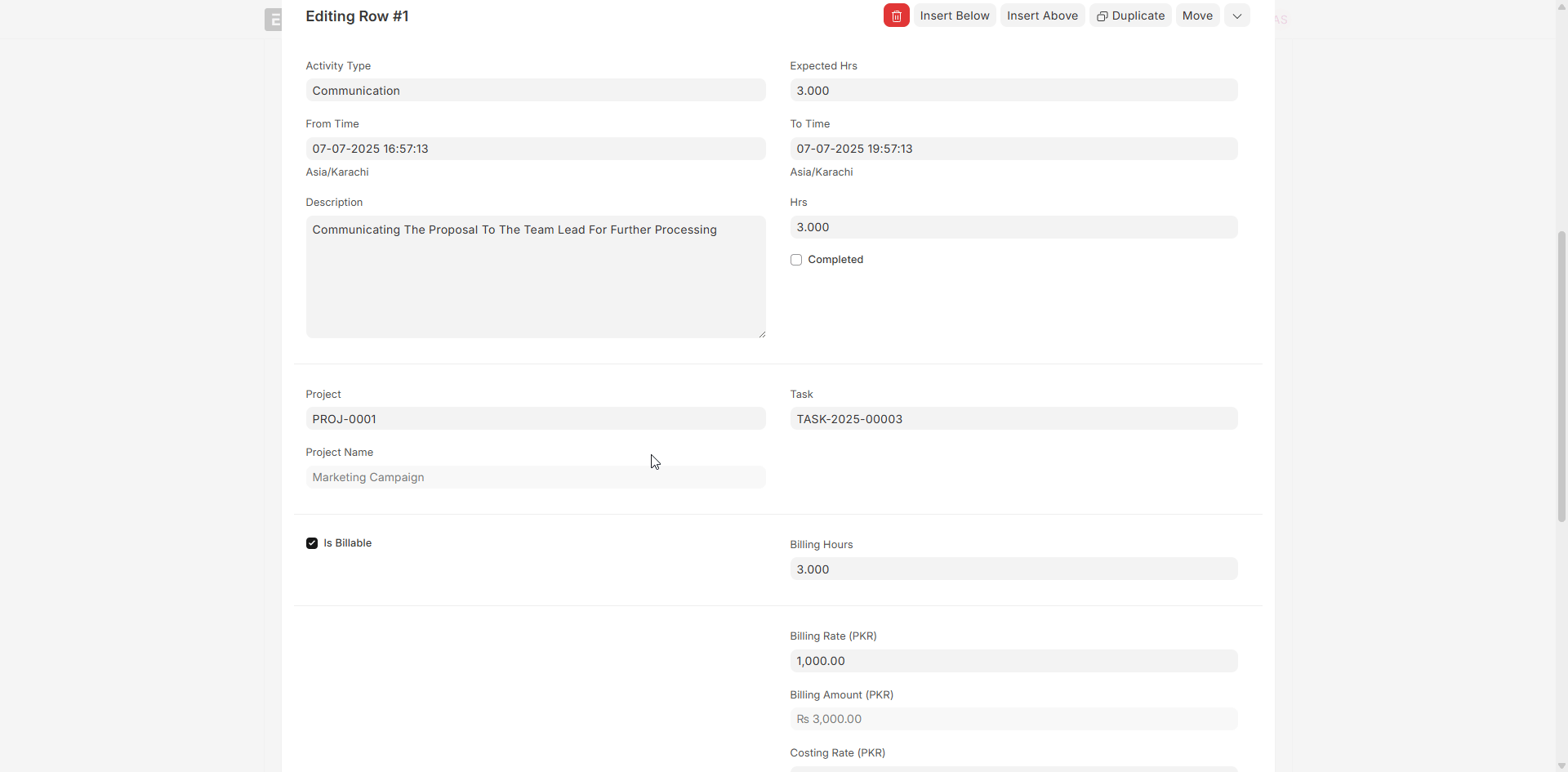1568x772 pixels.
Task: Click the Billing Rate (PKR) field
Action: (1013, 661)
